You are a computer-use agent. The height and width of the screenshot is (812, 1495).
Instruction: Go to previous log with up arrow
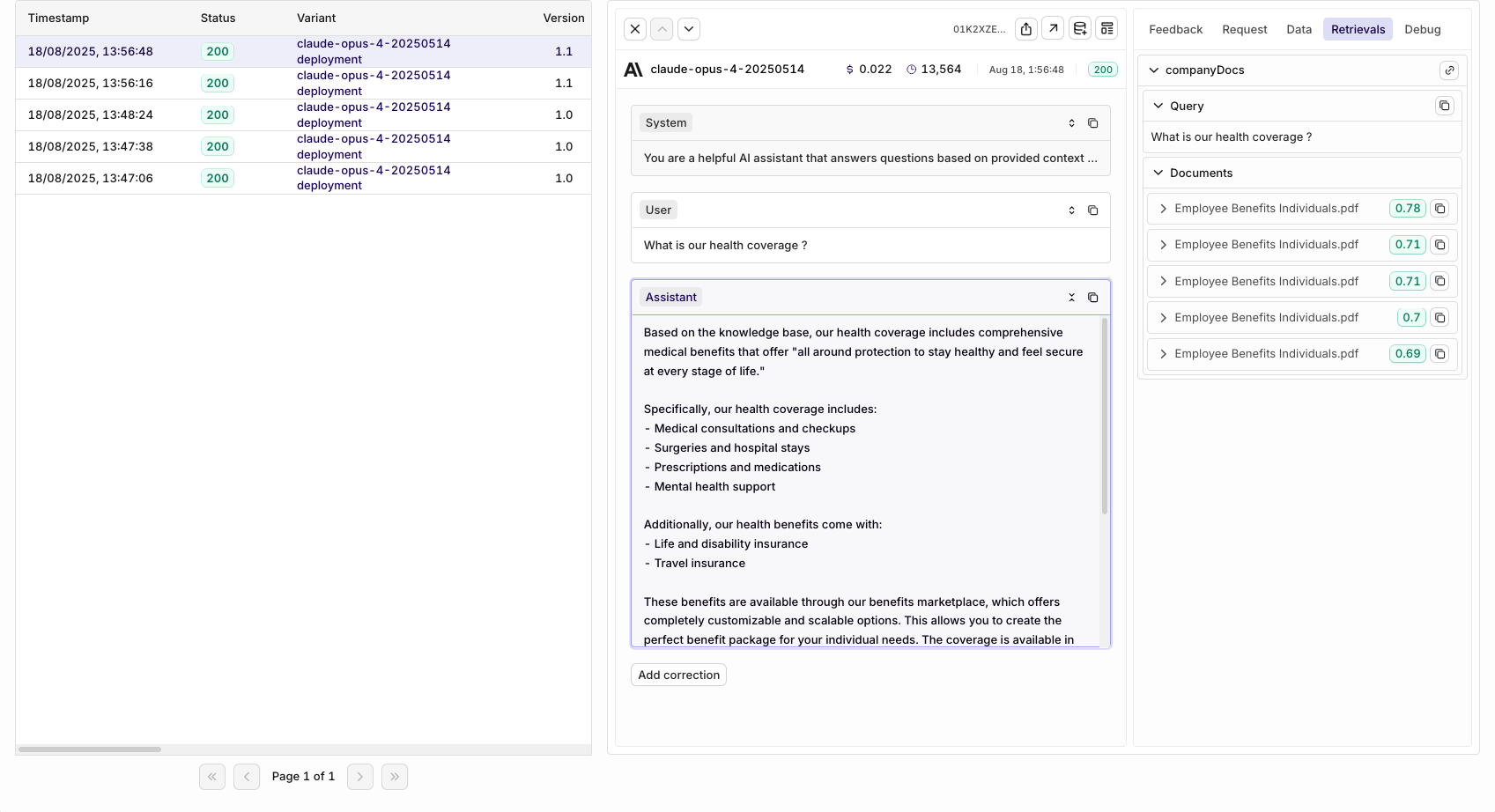pos(662,29)
